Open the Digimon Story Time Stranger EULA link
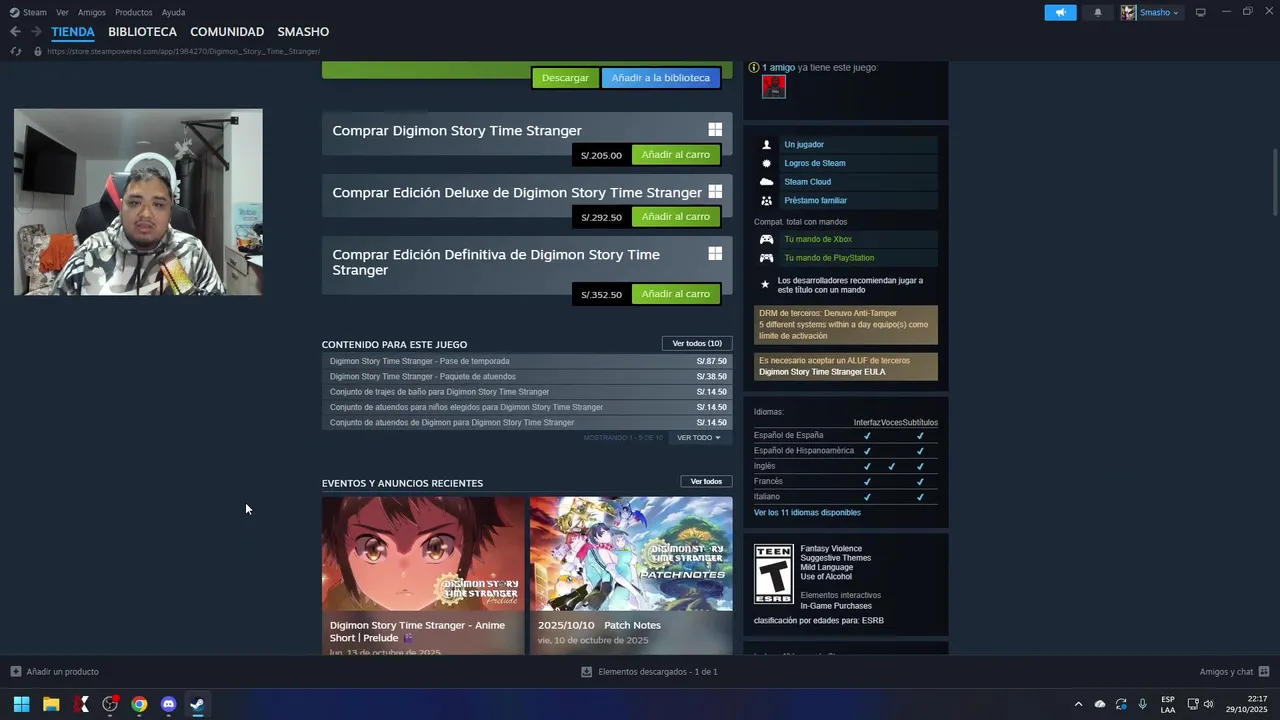 (821, 372)
